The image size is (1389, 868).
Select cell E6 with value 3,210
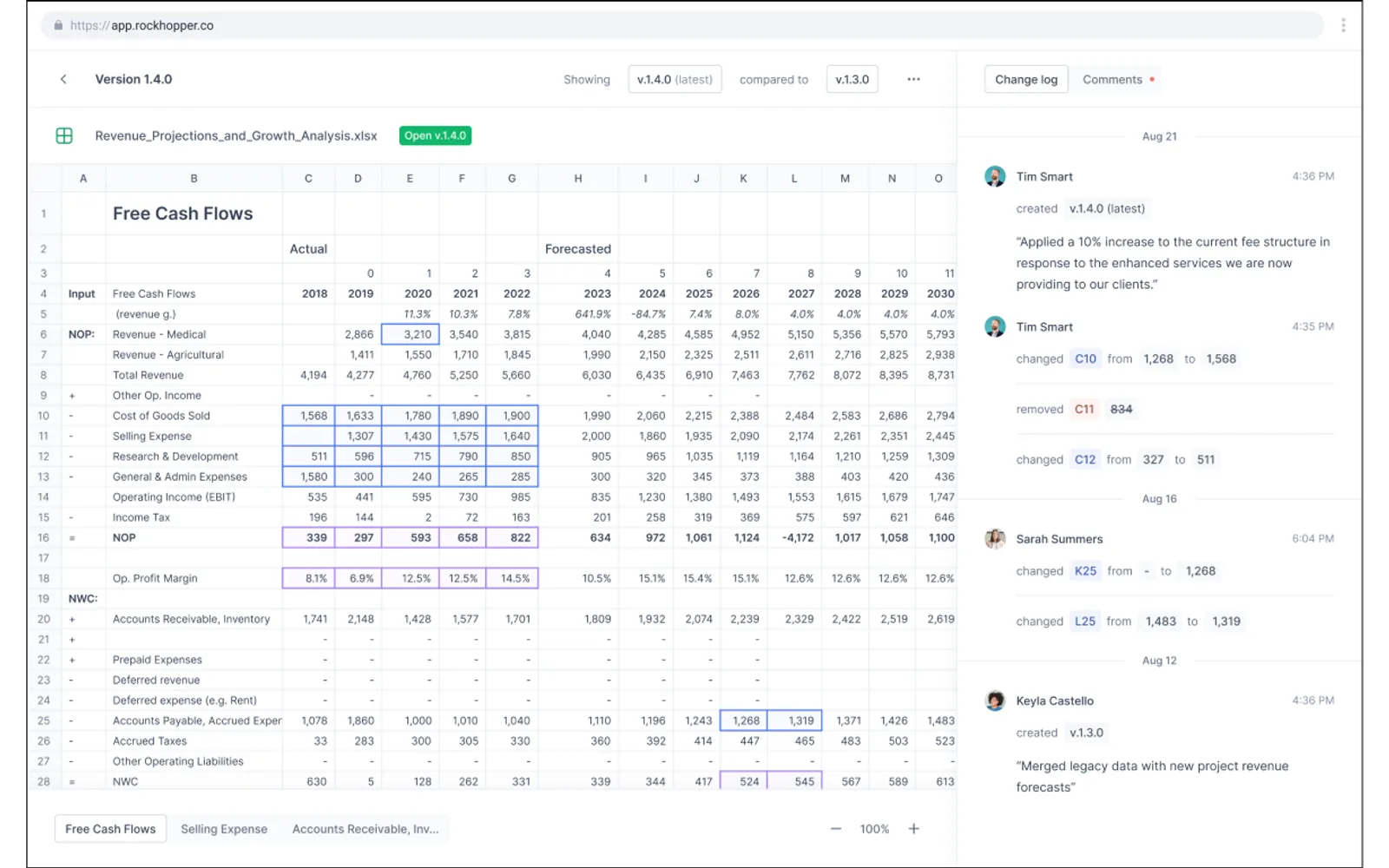(410, 334)
